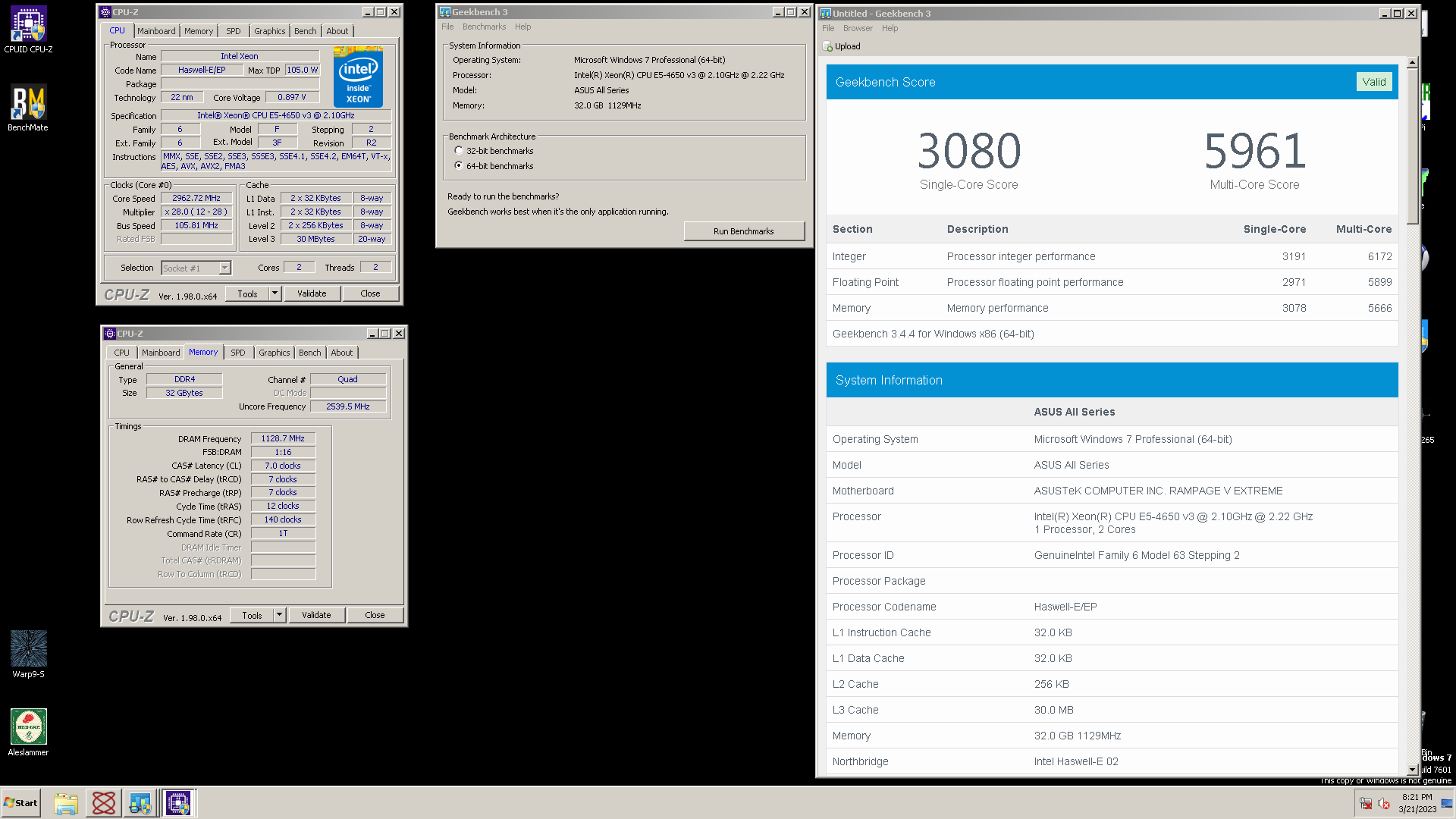Click Close button in lower CPU-Z window
This screenshot has height=819, width=1456.
pyautogui.click(x=375, y=615)
